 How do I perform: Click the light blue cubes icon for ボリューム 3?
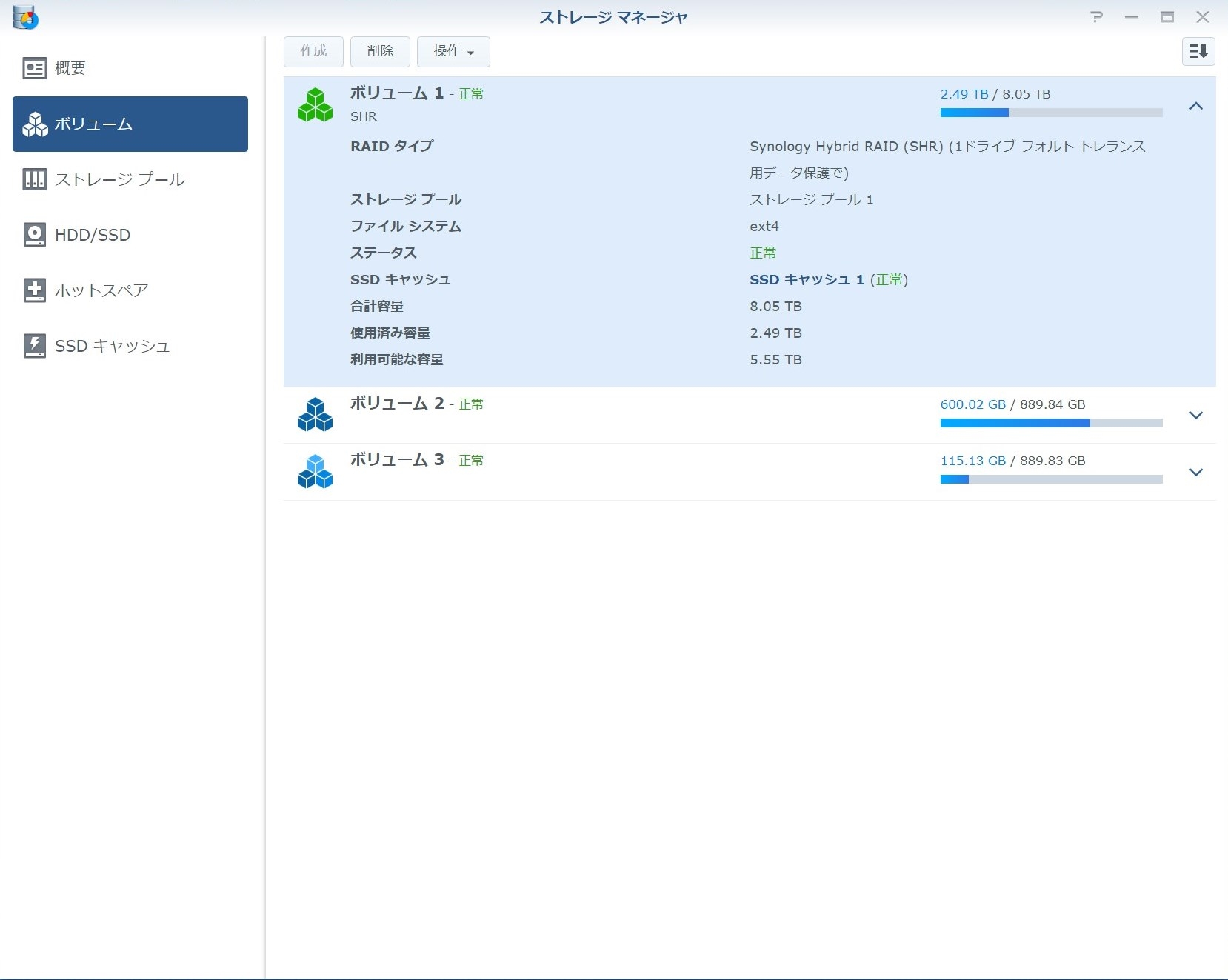pyautogui.click(x=315, y=471)
